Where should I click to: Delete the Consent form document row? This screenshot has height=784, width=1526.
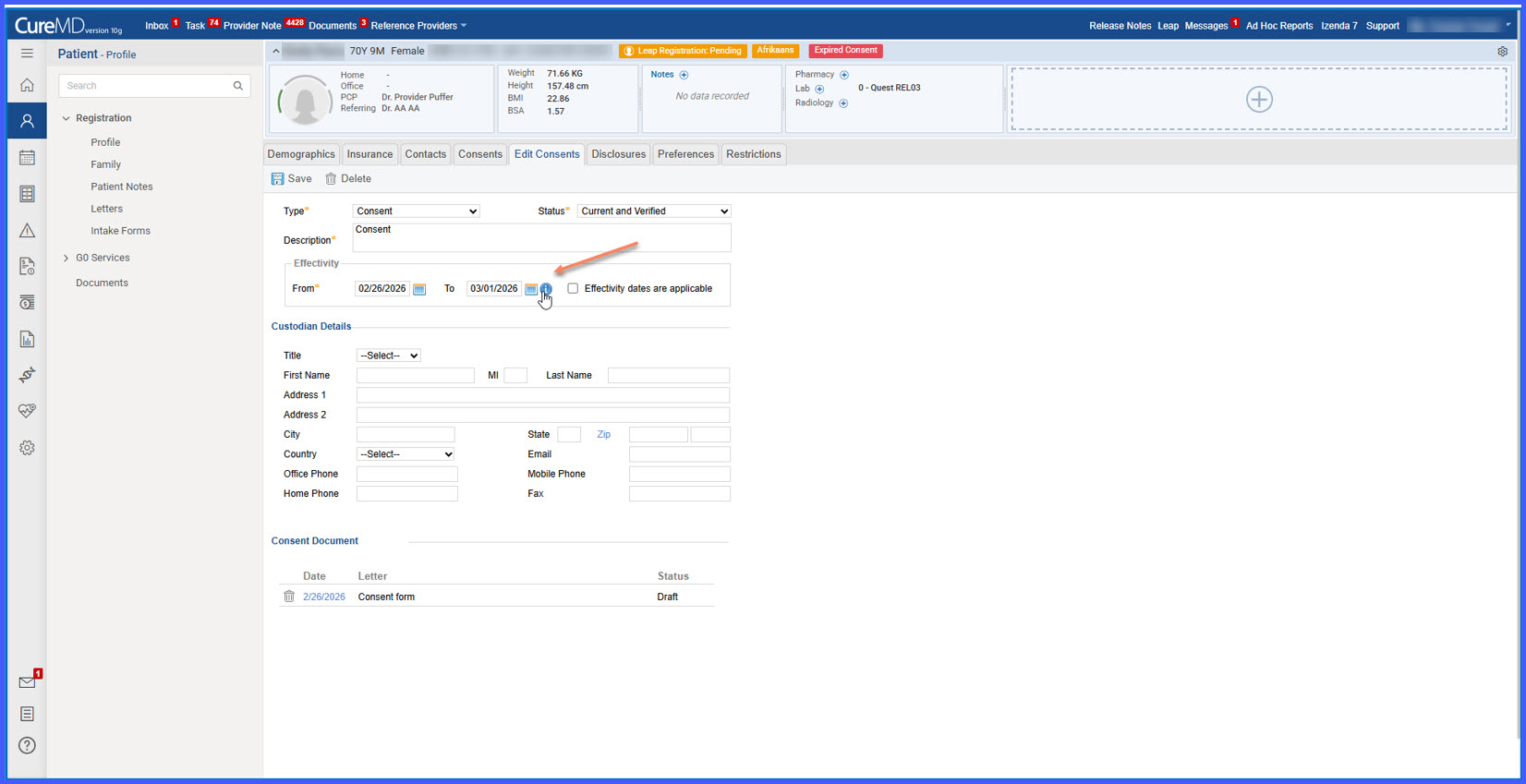[x=289, y=597]
